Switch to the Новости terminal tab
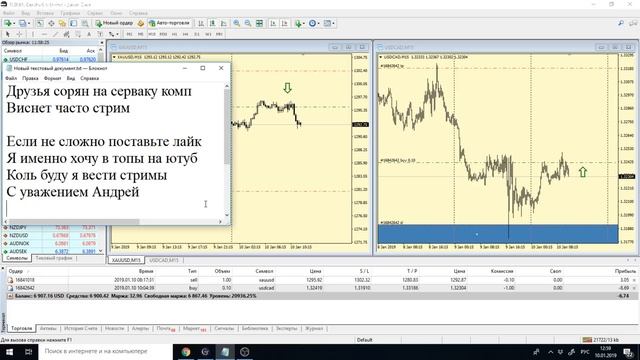Image resolution: width=640 pixels, height=360 pixels. [114, 328]
